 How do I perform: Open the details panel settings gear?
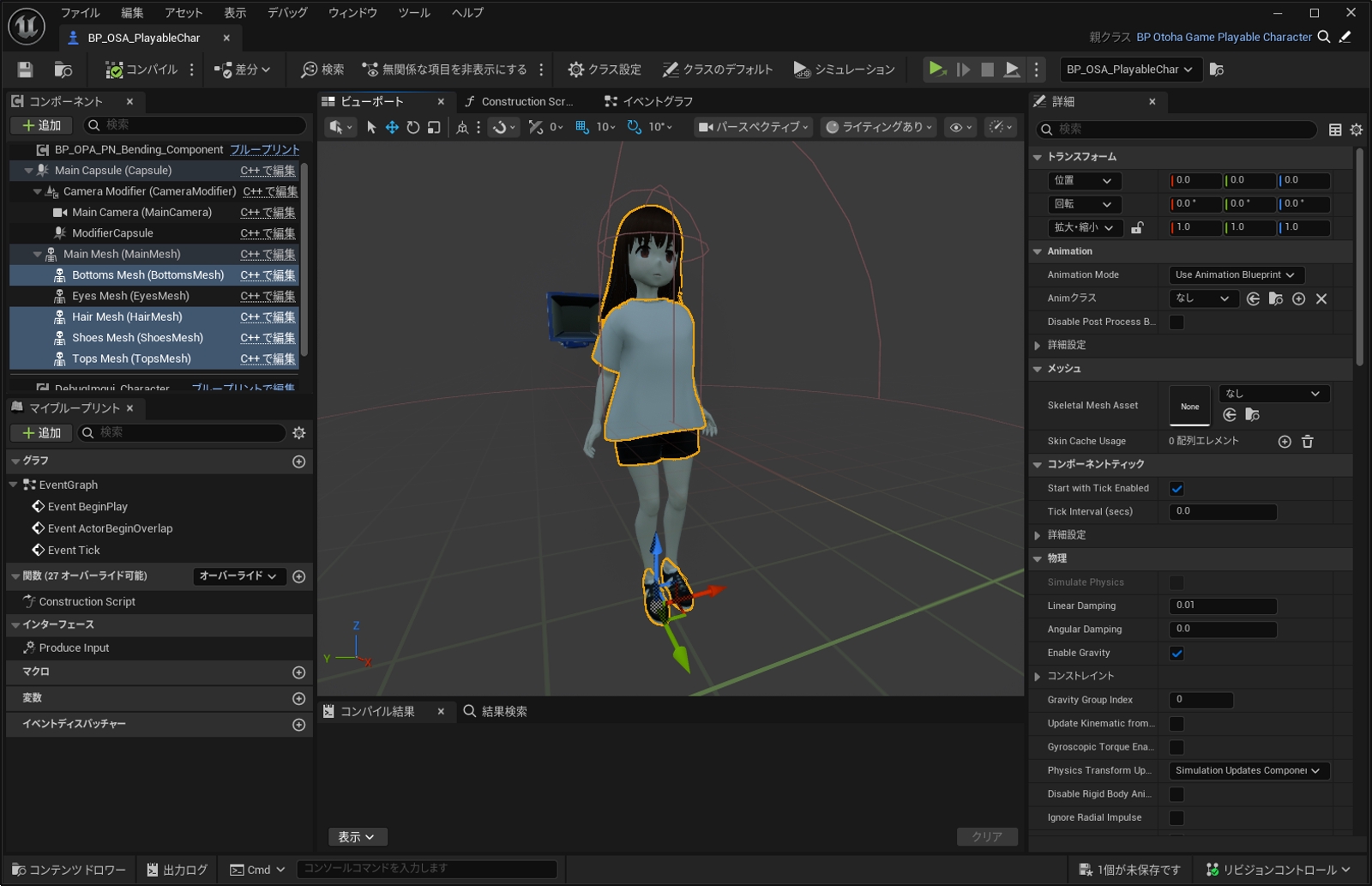point(1356,130)
